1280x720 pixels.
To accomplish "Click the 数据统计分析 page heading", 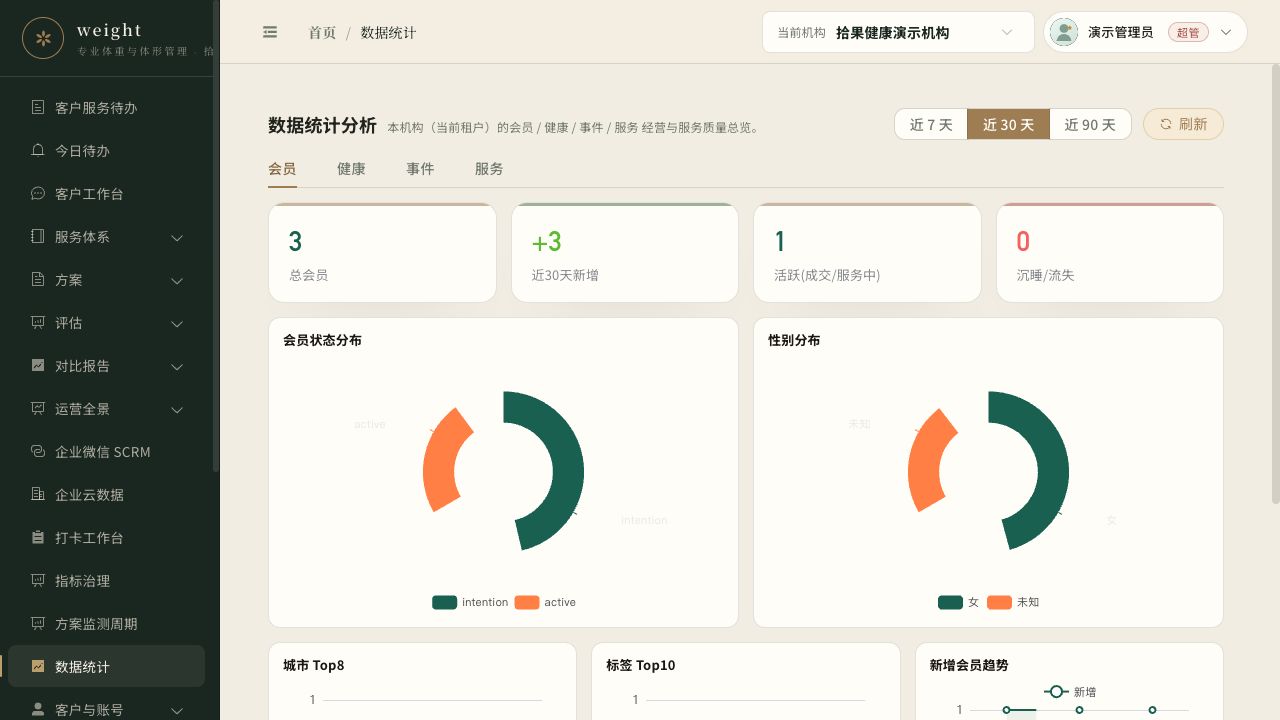I will [322, 125].
